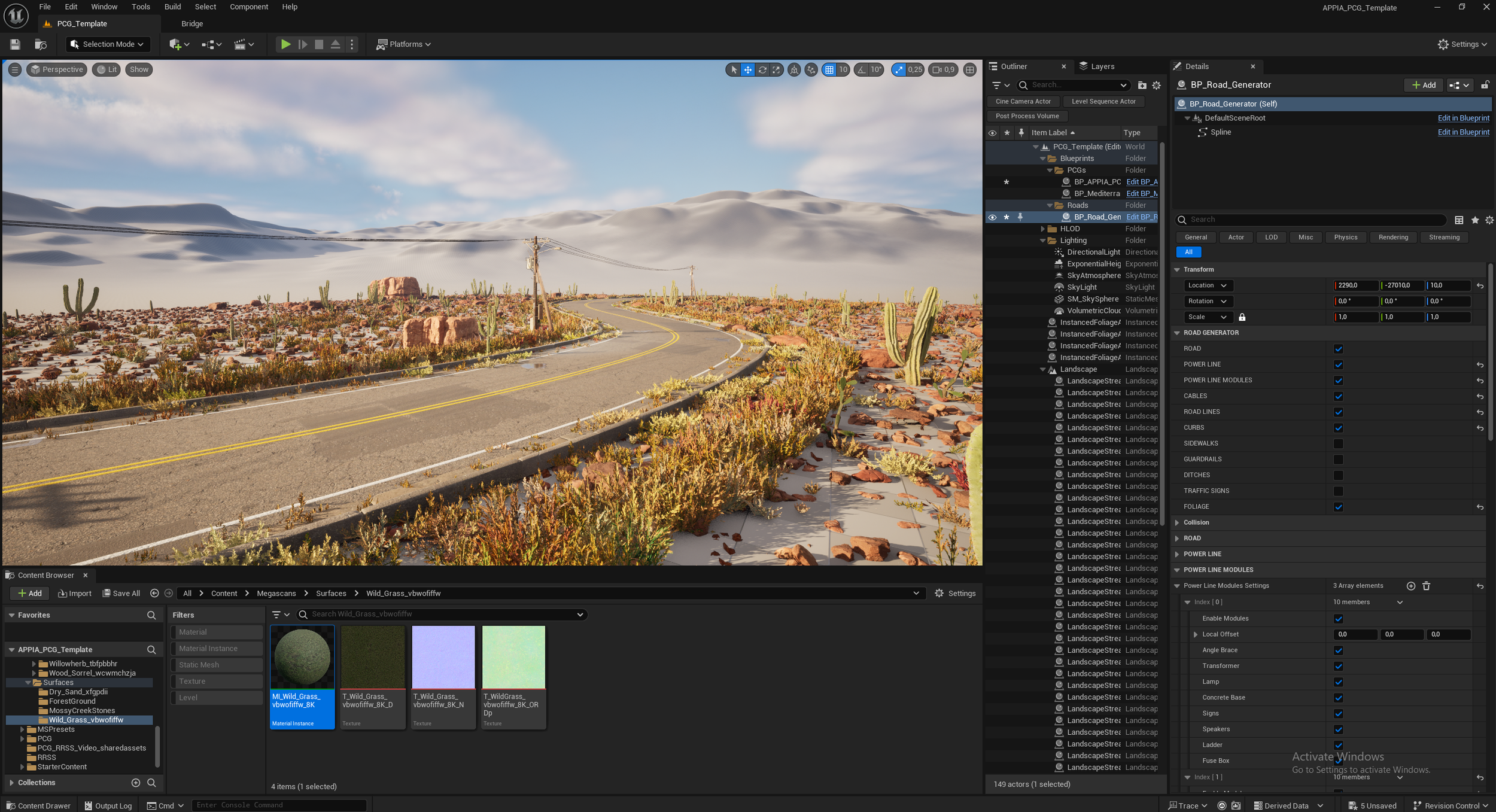Toggle the Transformer checkbox off
The width and height of the screenshot is (1496, 812).
1339,666
